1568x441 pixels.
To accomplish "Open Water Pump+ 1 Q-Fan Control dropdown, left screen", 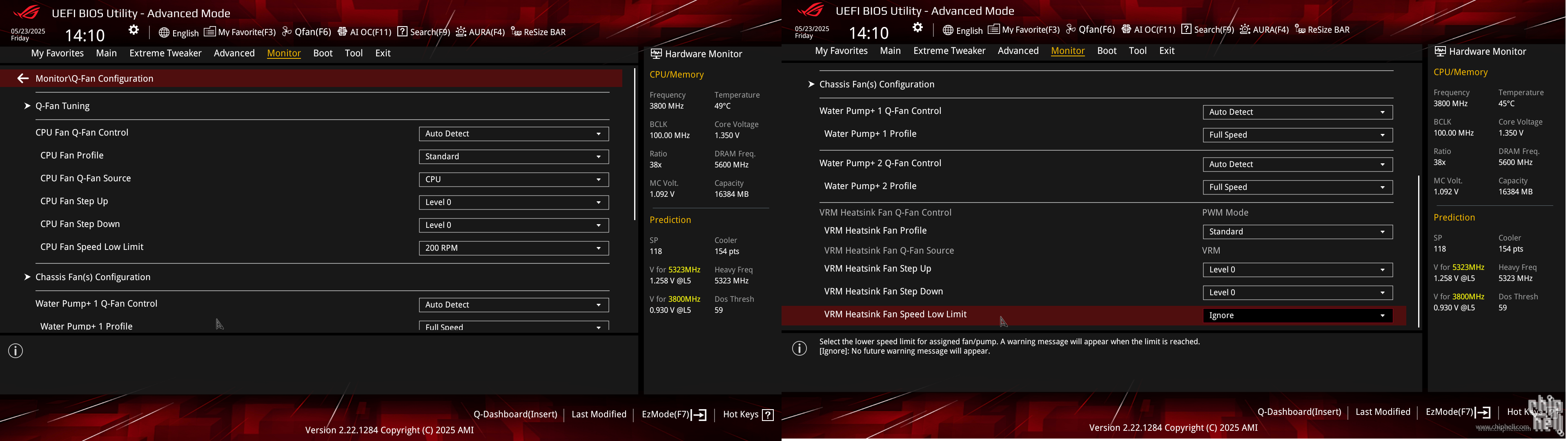I will tap(514, 305).
